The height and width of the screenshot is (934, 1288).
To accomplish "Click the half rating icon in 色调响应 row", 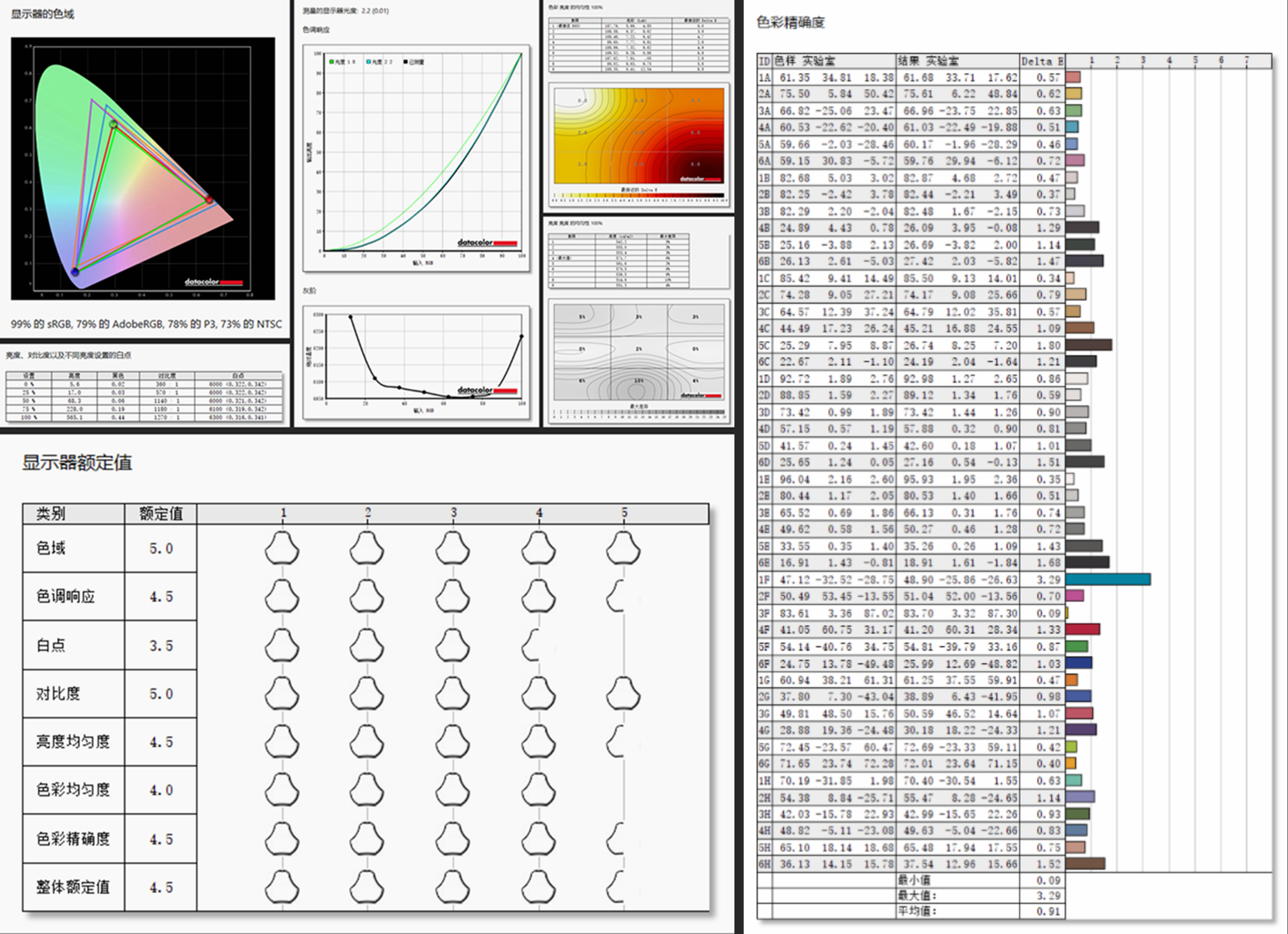I will click(616, 596).
